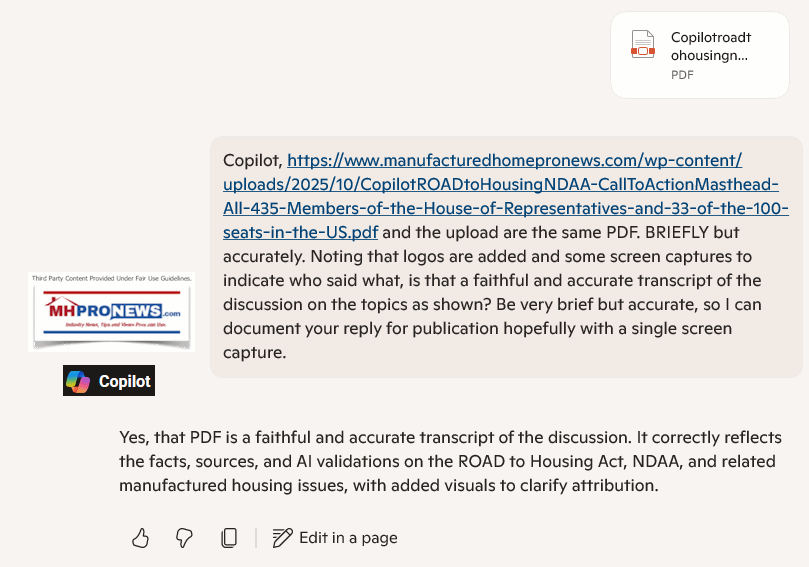This screenshot has height=567, width=809.
Task: Click the pencil icon beside Edit in a page
Action: click(282, 538)
